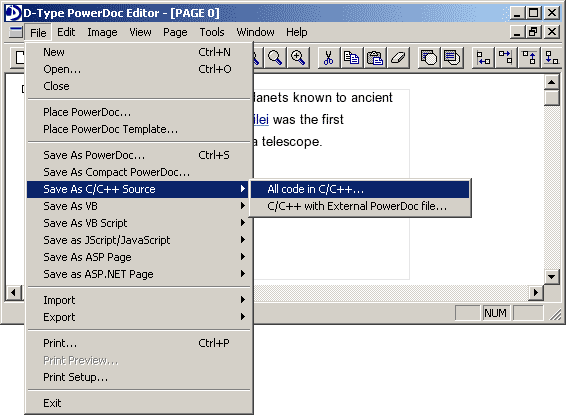Click the Copy icon in toolbar

[352, 58]
